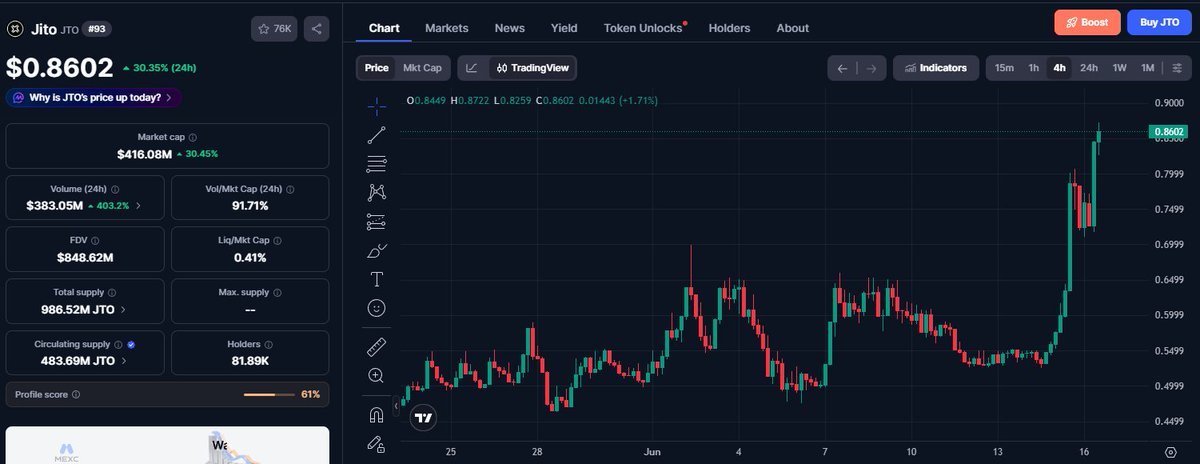Image resolution: width=1200 pixels, height=464 pixels.
Task: Expand Total supply details chevron
Action: [125, 309]
